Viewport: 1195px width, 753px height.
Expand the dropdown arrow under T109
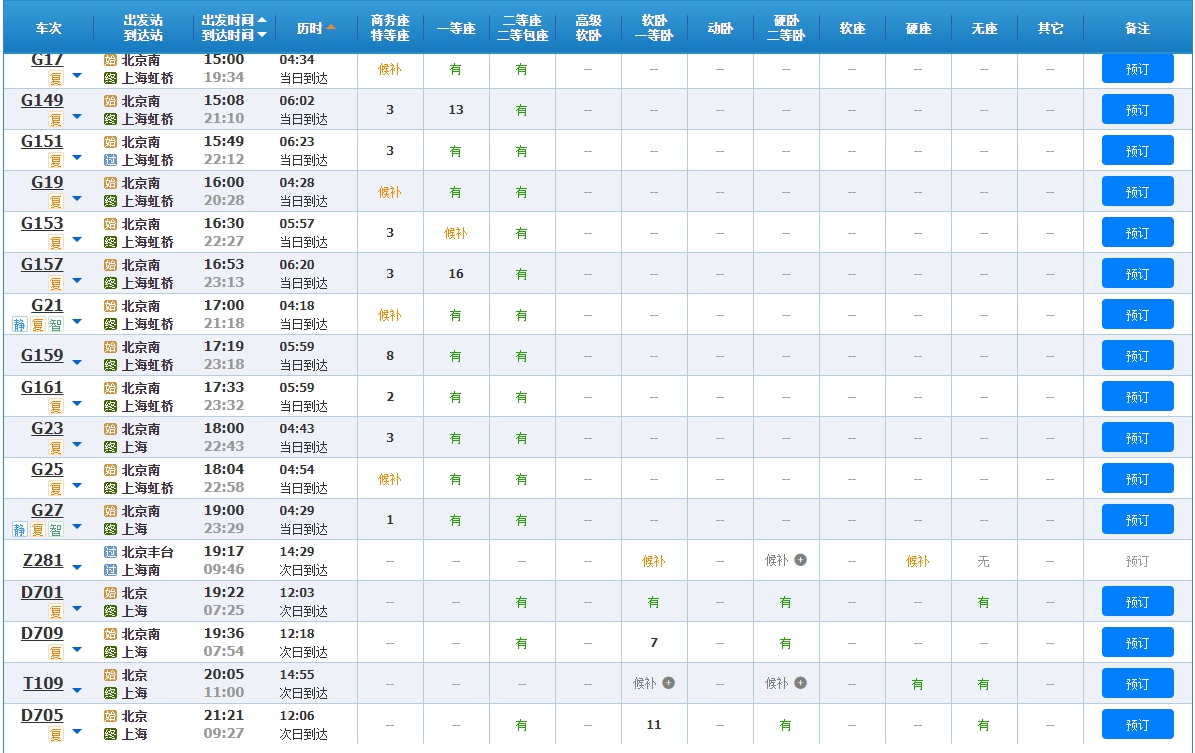(x=77, y=692)
